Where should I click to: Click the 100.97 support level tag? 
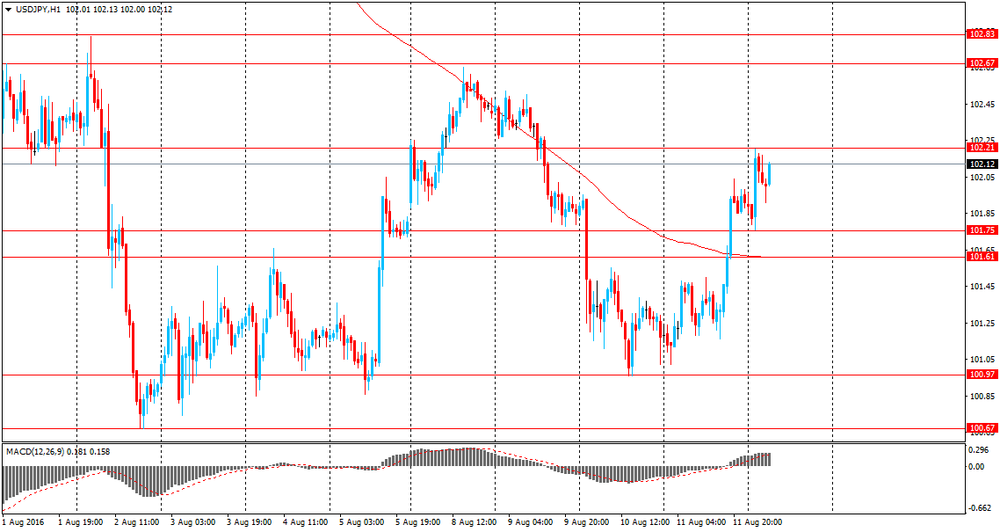[982, 374]
